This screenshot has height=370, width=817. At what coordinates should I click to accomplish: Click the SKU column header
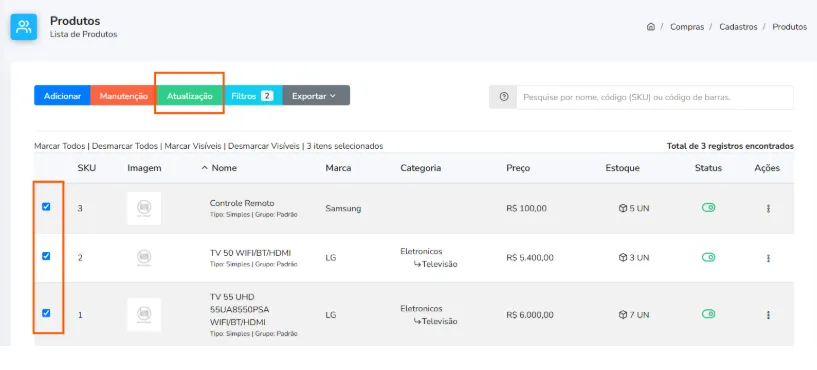pyautogui.click(x=86, y=168)
